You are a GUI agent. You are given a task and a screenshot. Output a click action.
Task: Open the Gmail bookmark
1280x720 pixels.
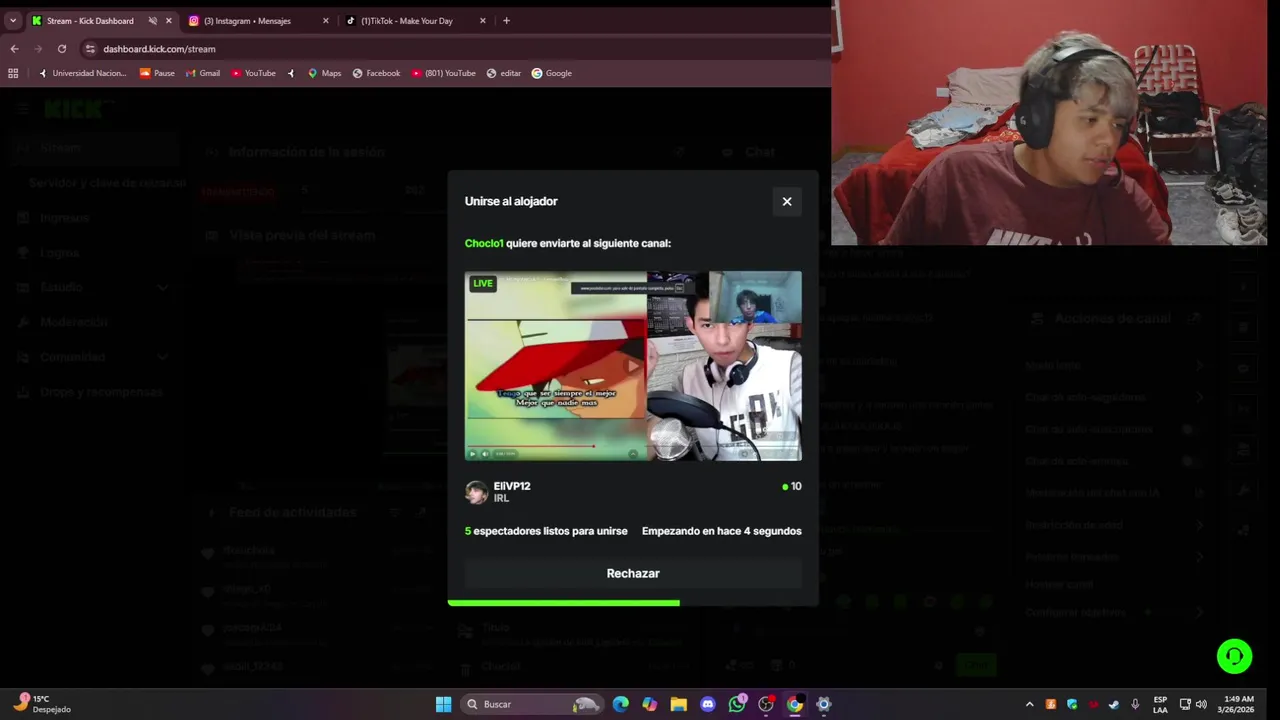tap(202, 73)
